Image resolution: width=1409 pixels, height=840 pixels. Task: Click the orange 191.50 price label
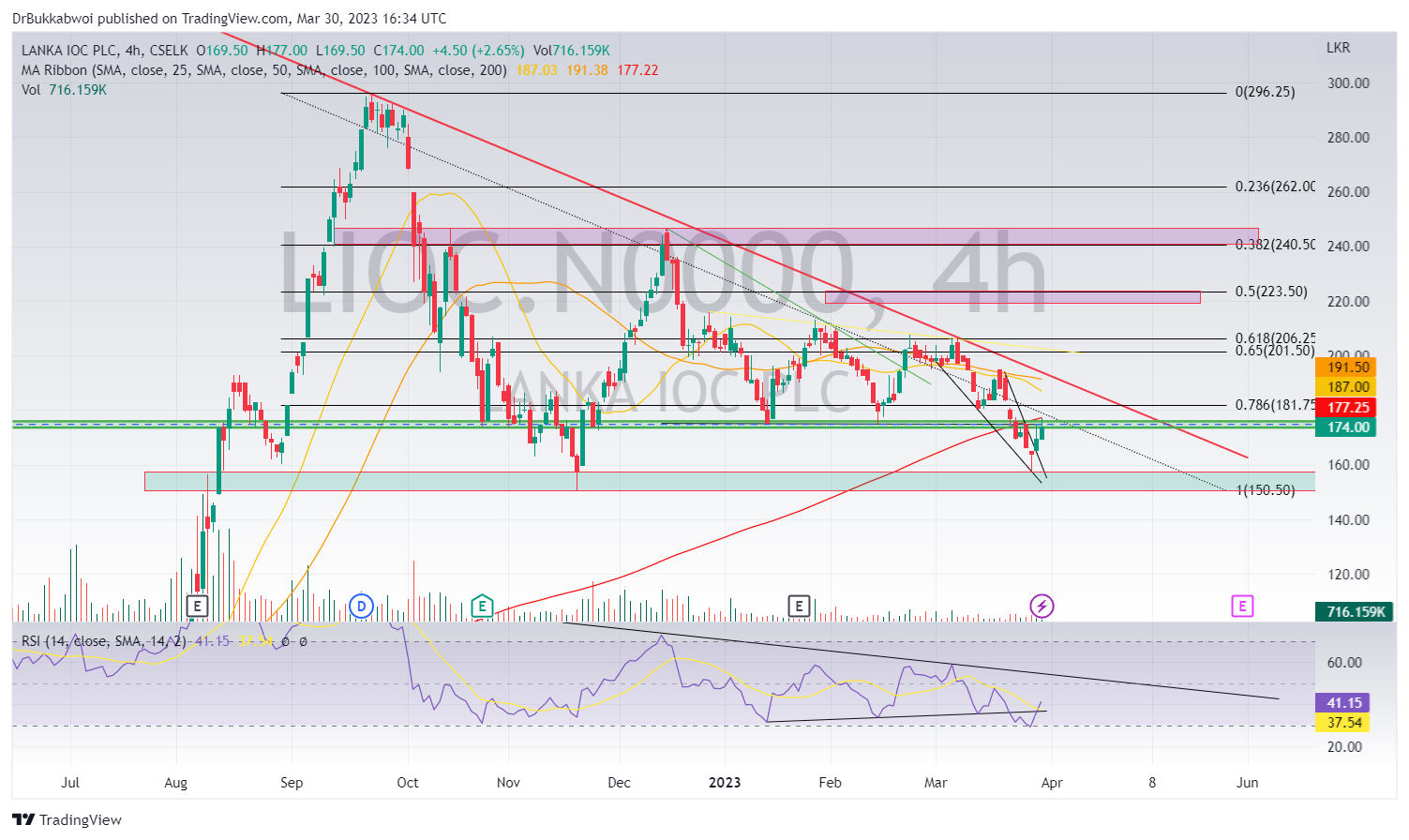(x=1346, y=367)
